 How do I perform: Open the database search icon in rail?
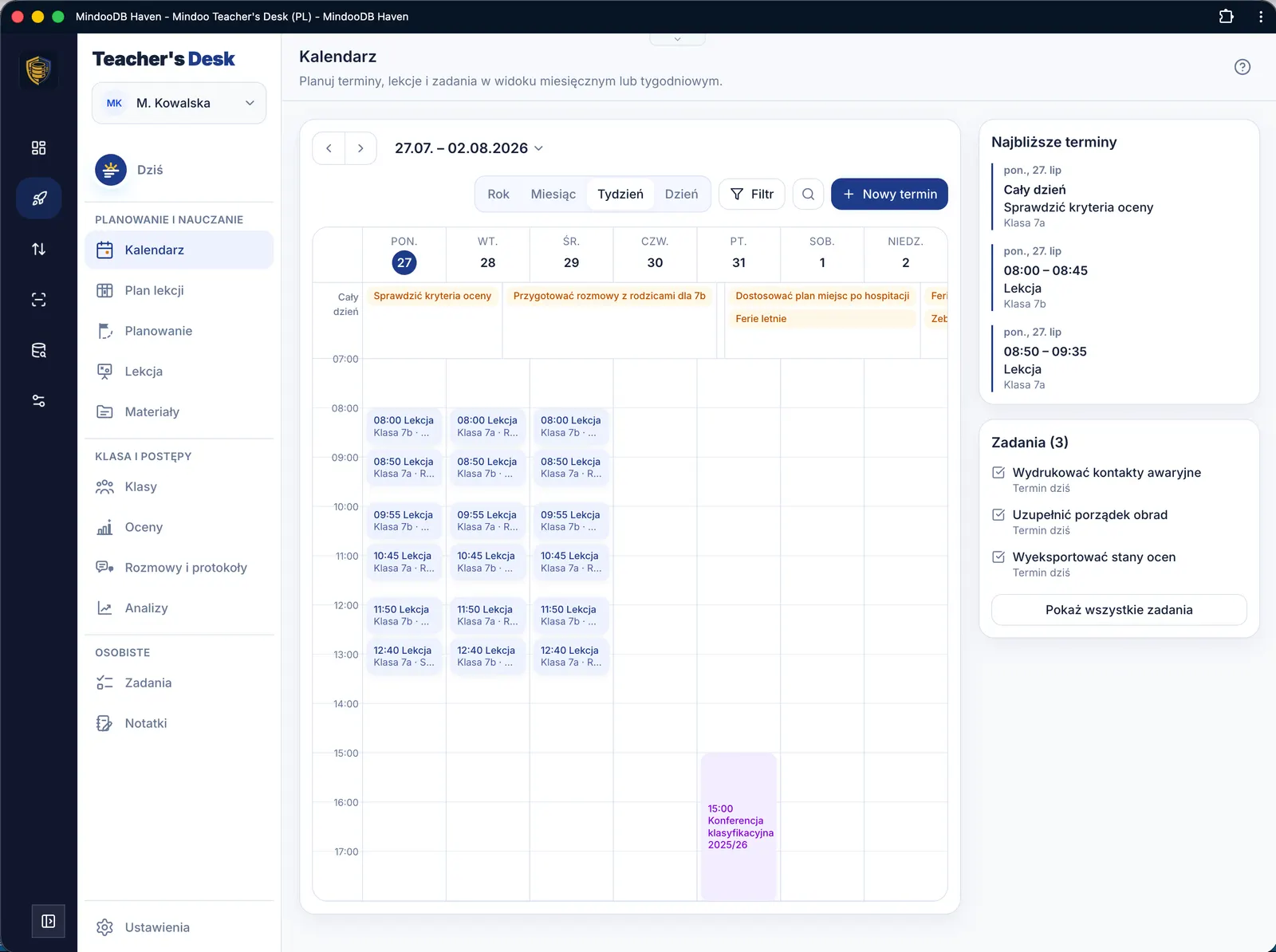38,350
